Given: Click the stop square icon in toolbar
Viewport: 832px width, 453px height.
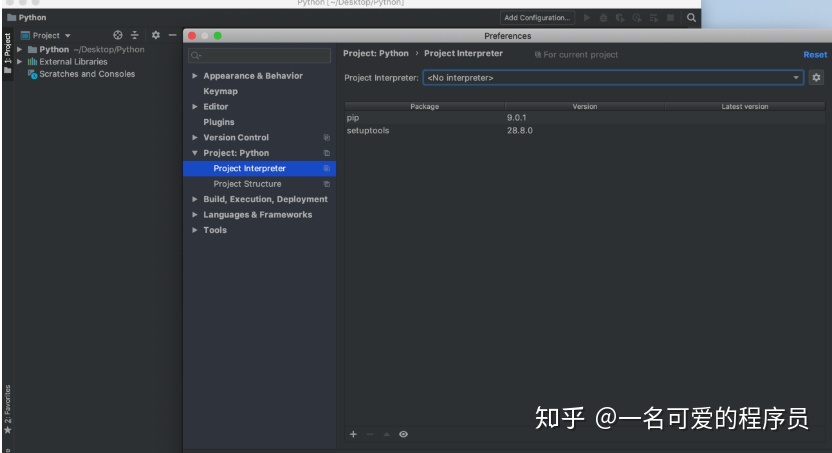Looking at the screenshot, I should click(670, 18).
